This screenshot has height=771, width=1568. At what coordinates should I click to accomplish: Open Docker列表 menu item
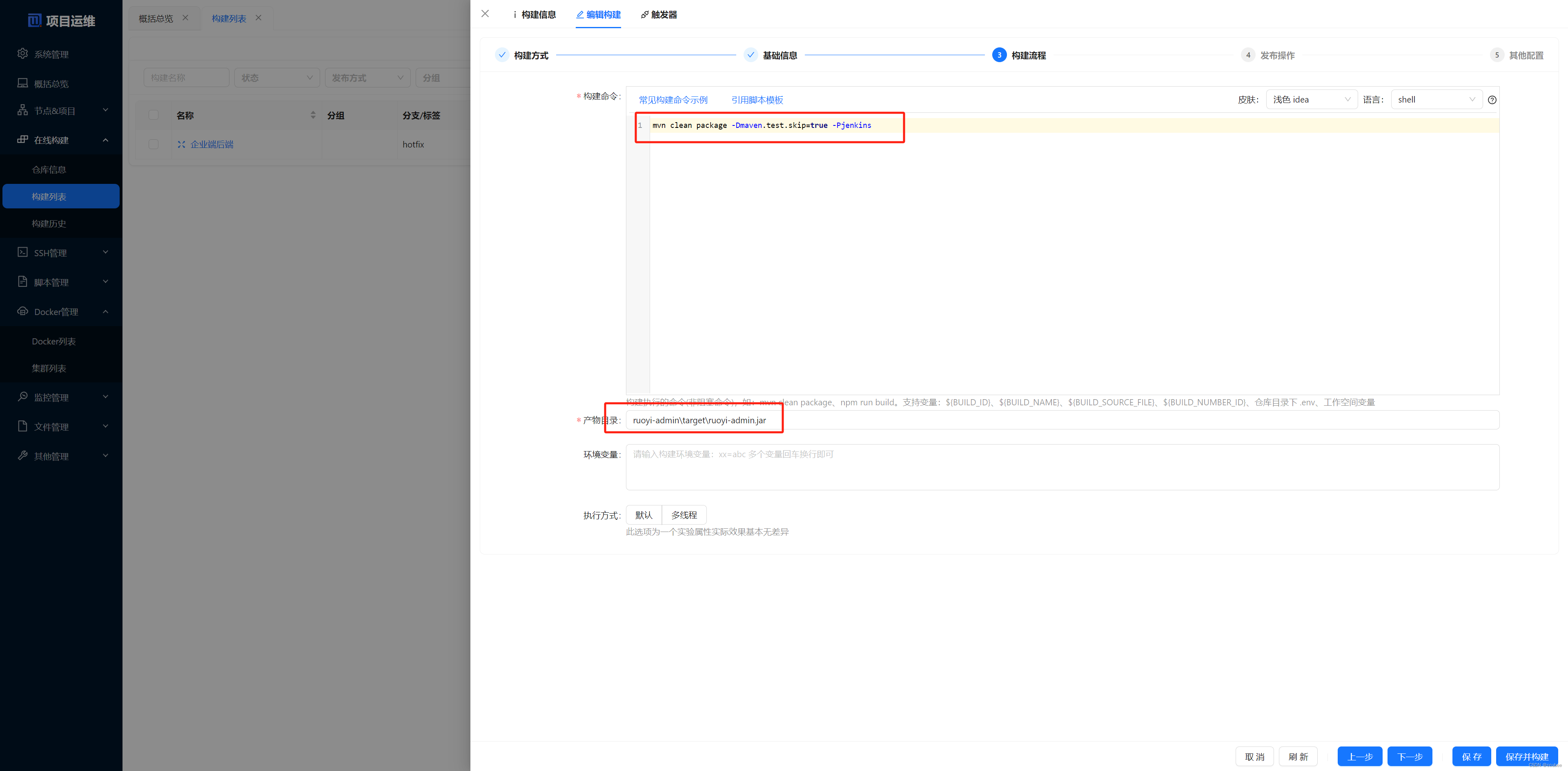(x=61, y=341)
